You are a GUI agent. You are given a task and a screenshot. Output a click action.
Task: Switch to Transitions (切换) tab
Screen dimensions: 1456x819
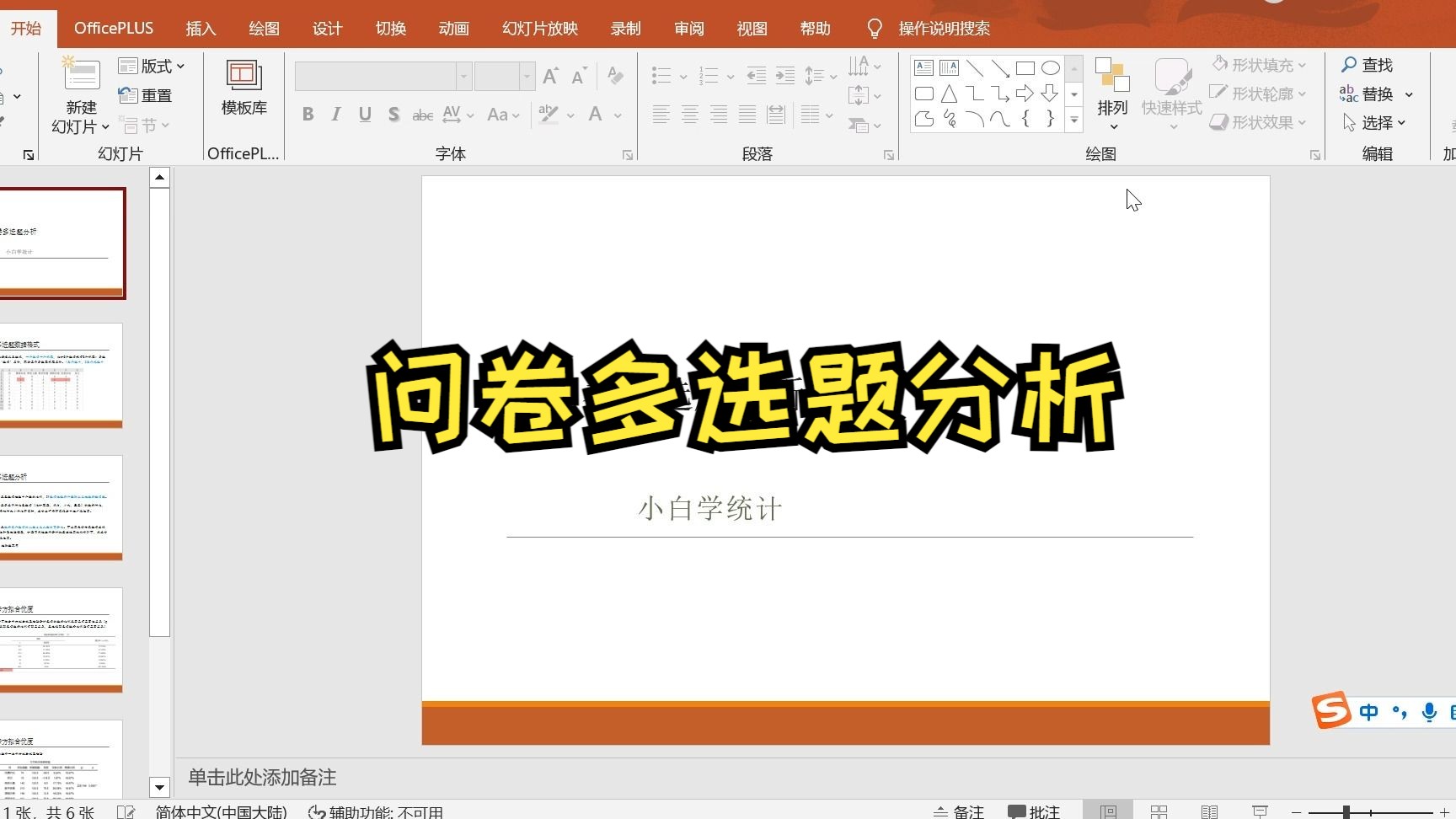coord(391,28)
